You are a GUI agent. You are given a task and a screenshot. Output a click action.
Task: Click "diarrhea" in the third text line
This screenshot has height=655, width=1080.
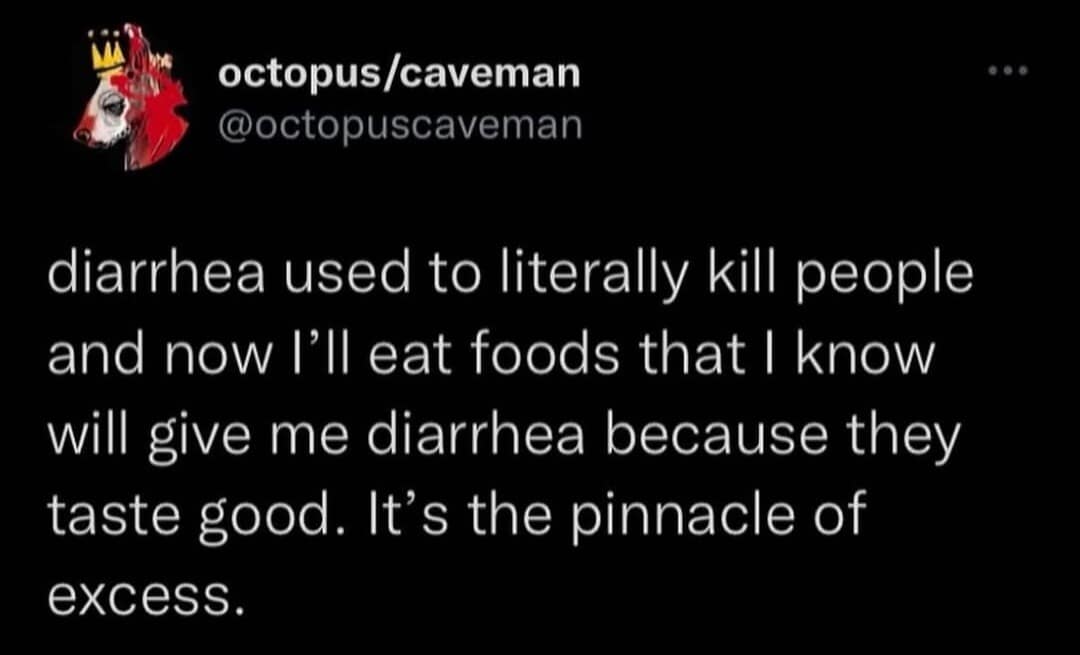click(x=412, y=437)
